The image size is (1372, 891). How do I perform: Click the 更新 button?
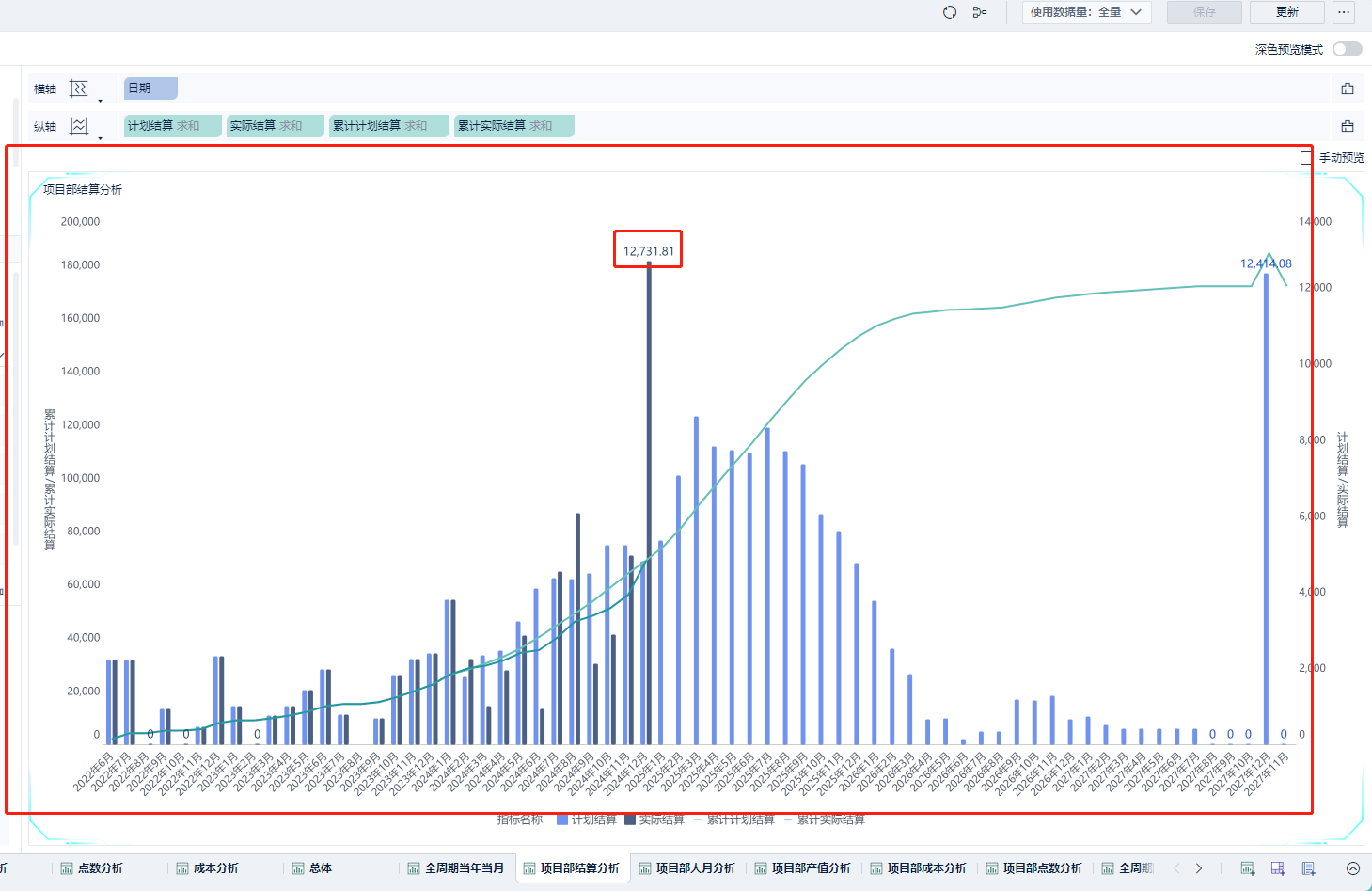pyautogui.click(x=1287, y=12)
